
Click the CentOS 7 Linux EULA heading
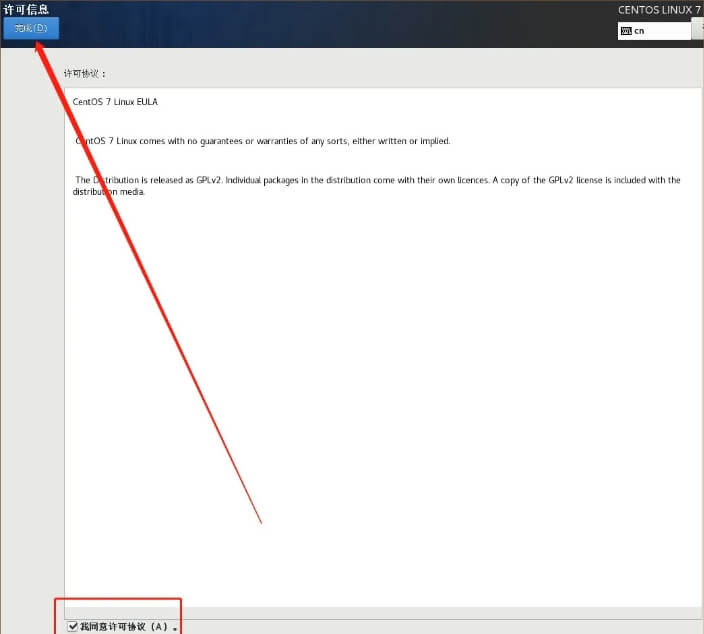[115, 102]
